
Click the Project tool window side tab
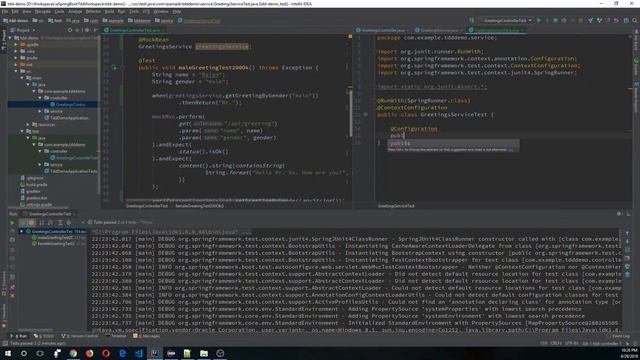(x=3, y=40)
